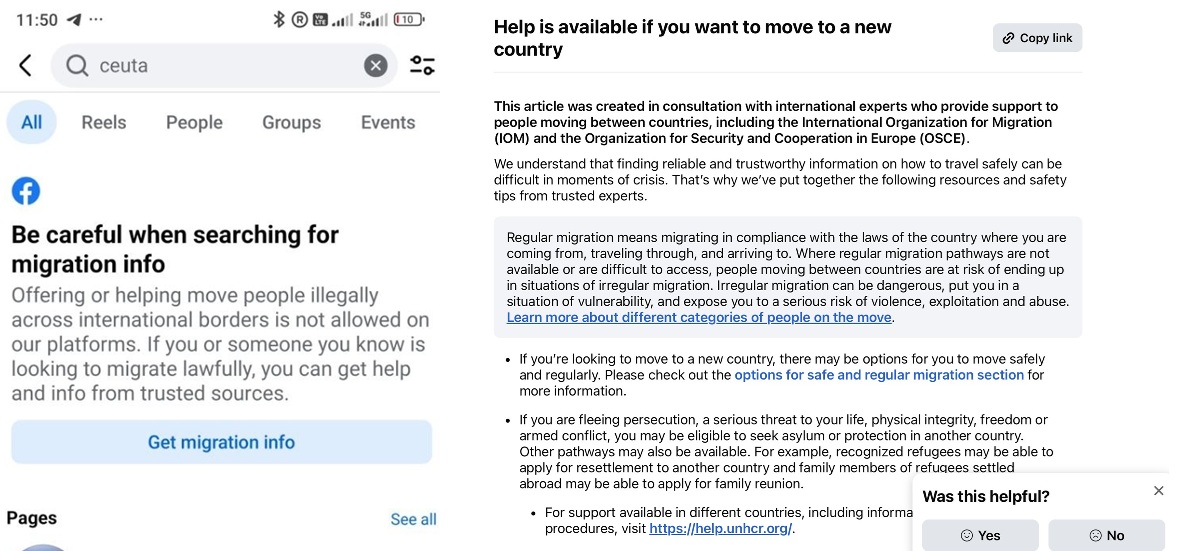
Task: Open the Groups tab
Action: click(292, 122)
